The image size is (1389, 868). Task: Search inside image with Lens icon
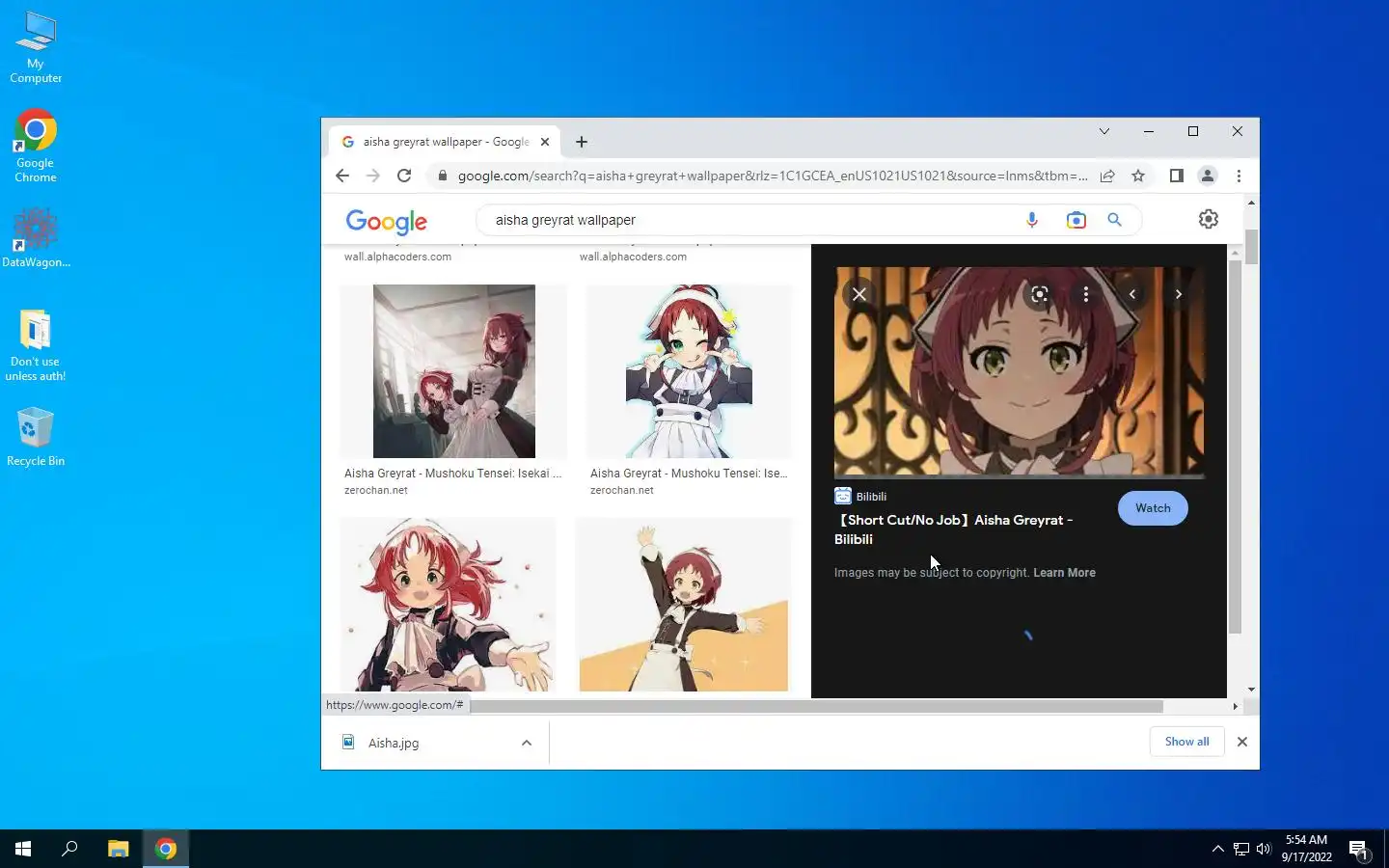1039,294
